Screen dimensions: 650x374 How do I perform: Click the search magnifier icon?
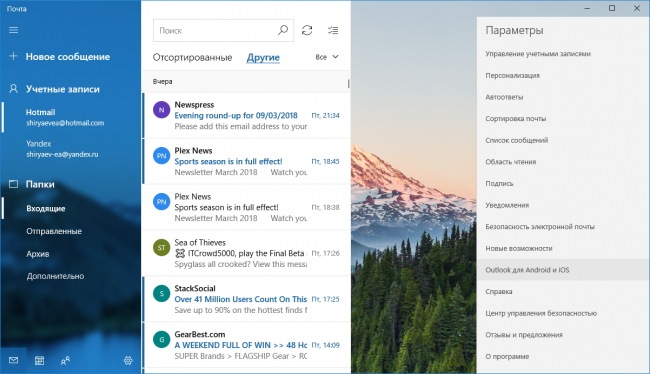283,30
